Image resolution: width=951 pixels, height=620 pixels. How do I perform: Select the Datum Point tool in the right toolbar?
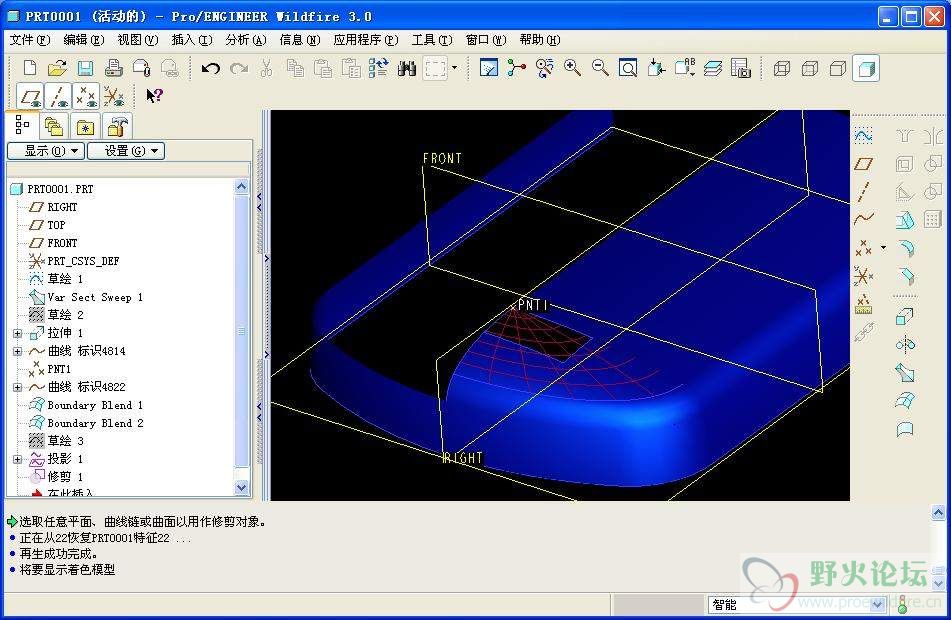point(863,248)
